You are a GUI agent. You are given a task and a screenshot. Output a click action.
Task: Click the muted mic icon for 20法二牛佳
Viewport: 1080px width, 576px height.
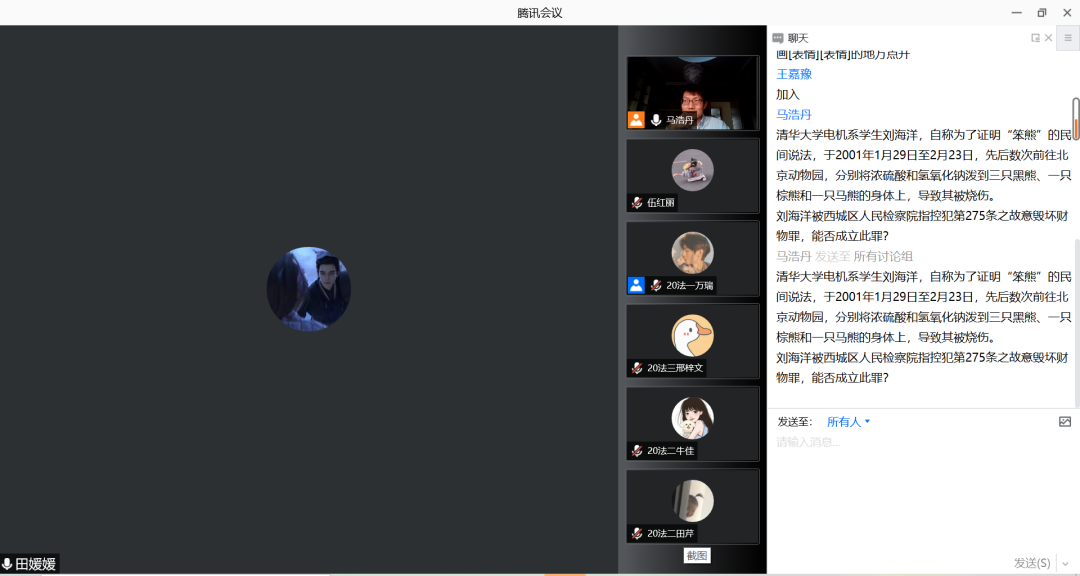pos(637,451)
